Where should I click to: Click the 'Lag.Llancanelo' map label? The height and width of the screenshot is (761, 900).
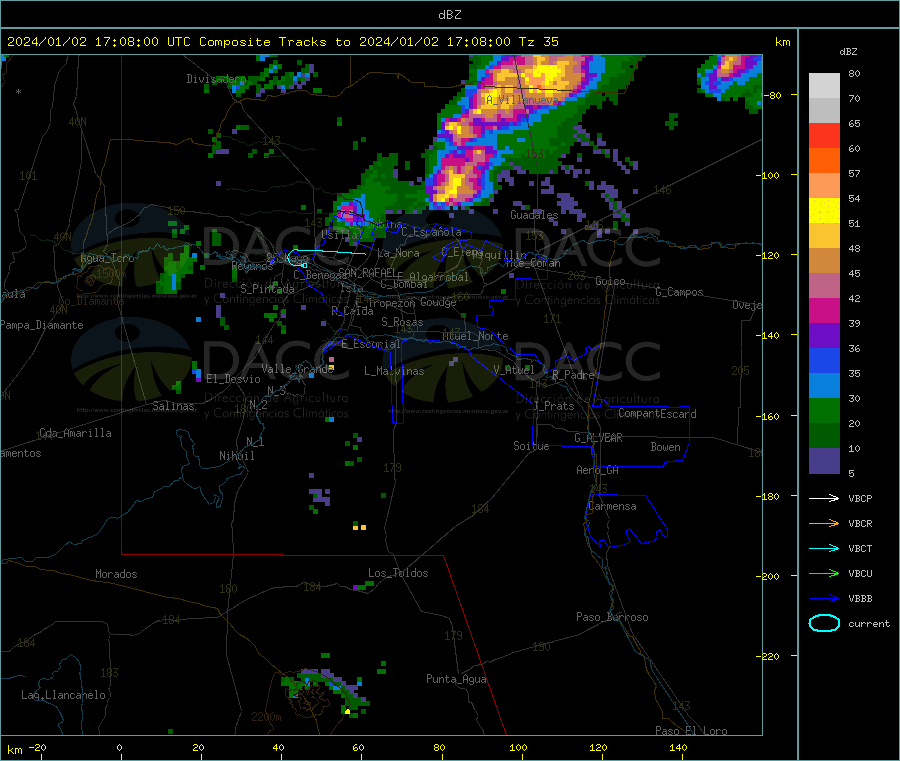[64, 695]
